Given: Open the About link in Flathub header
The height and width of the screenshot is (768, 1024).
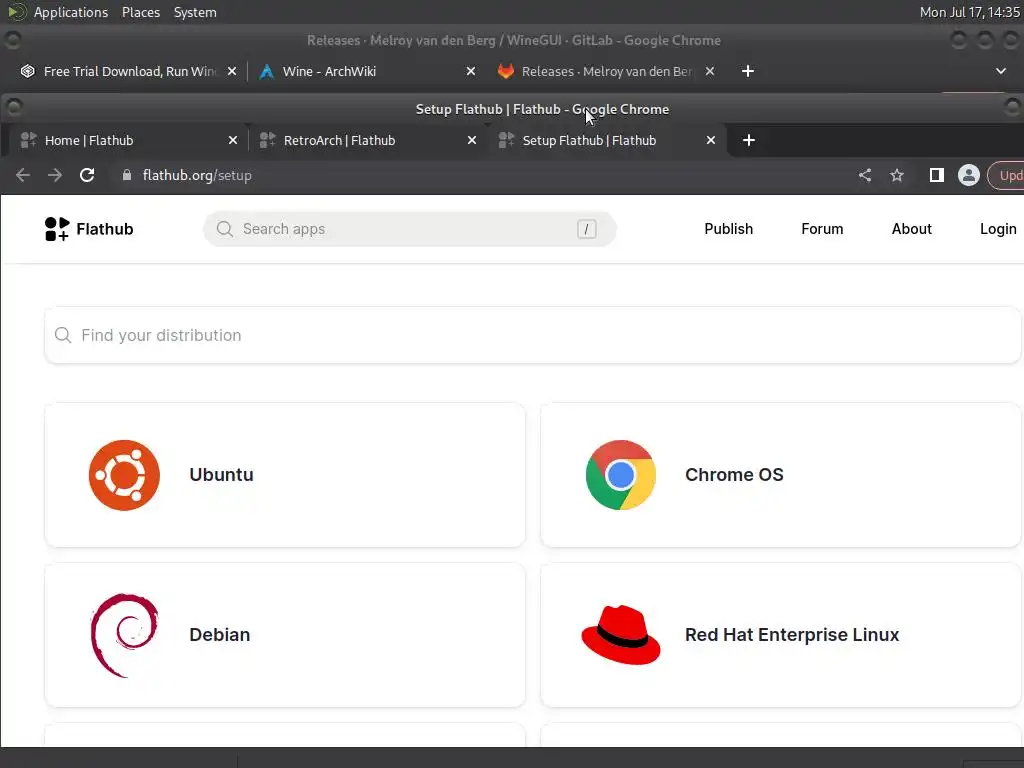Looking at the screenshot, I should click(x=912, y=229).
